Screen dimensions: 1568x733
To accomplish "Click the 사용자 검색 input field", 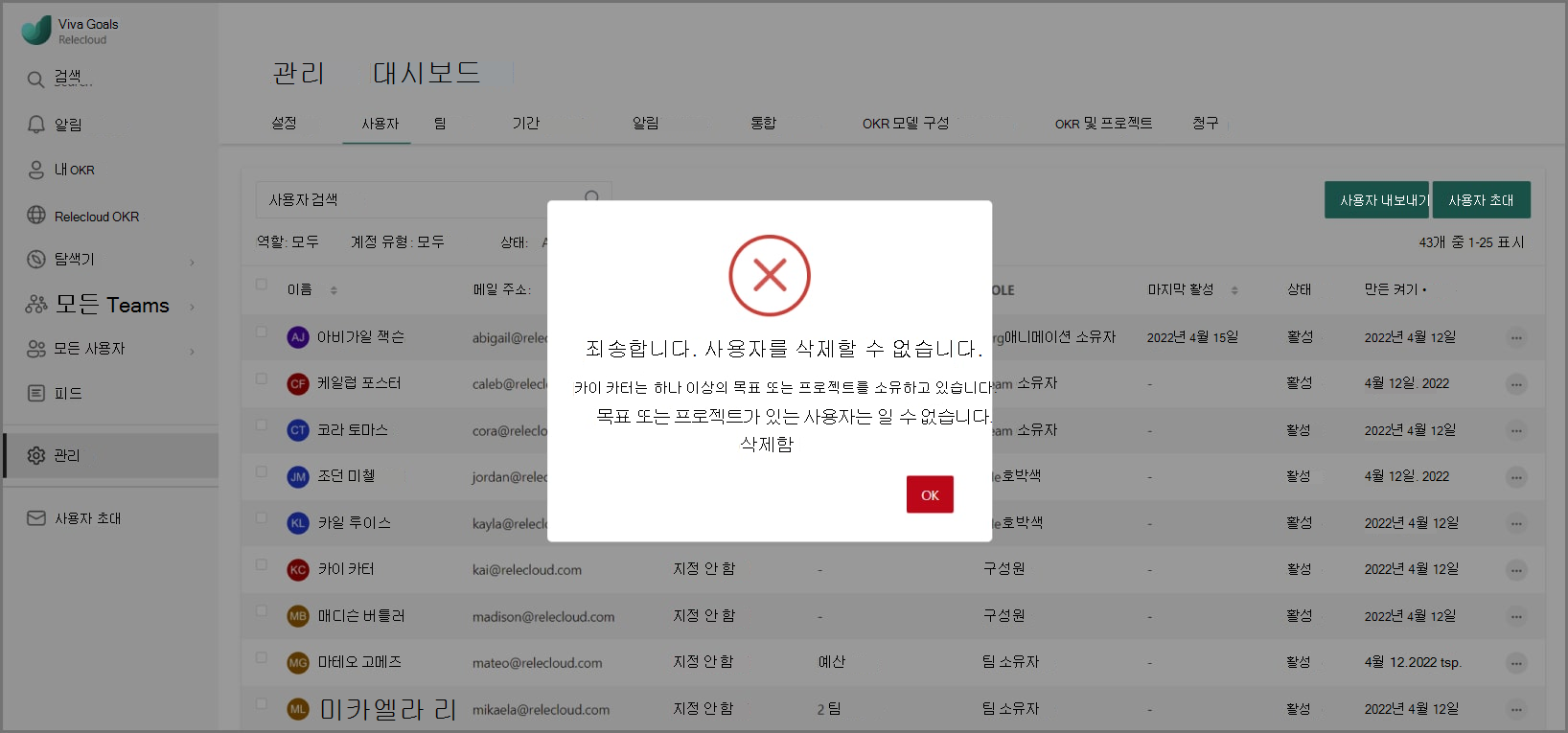I will [433, 199].
